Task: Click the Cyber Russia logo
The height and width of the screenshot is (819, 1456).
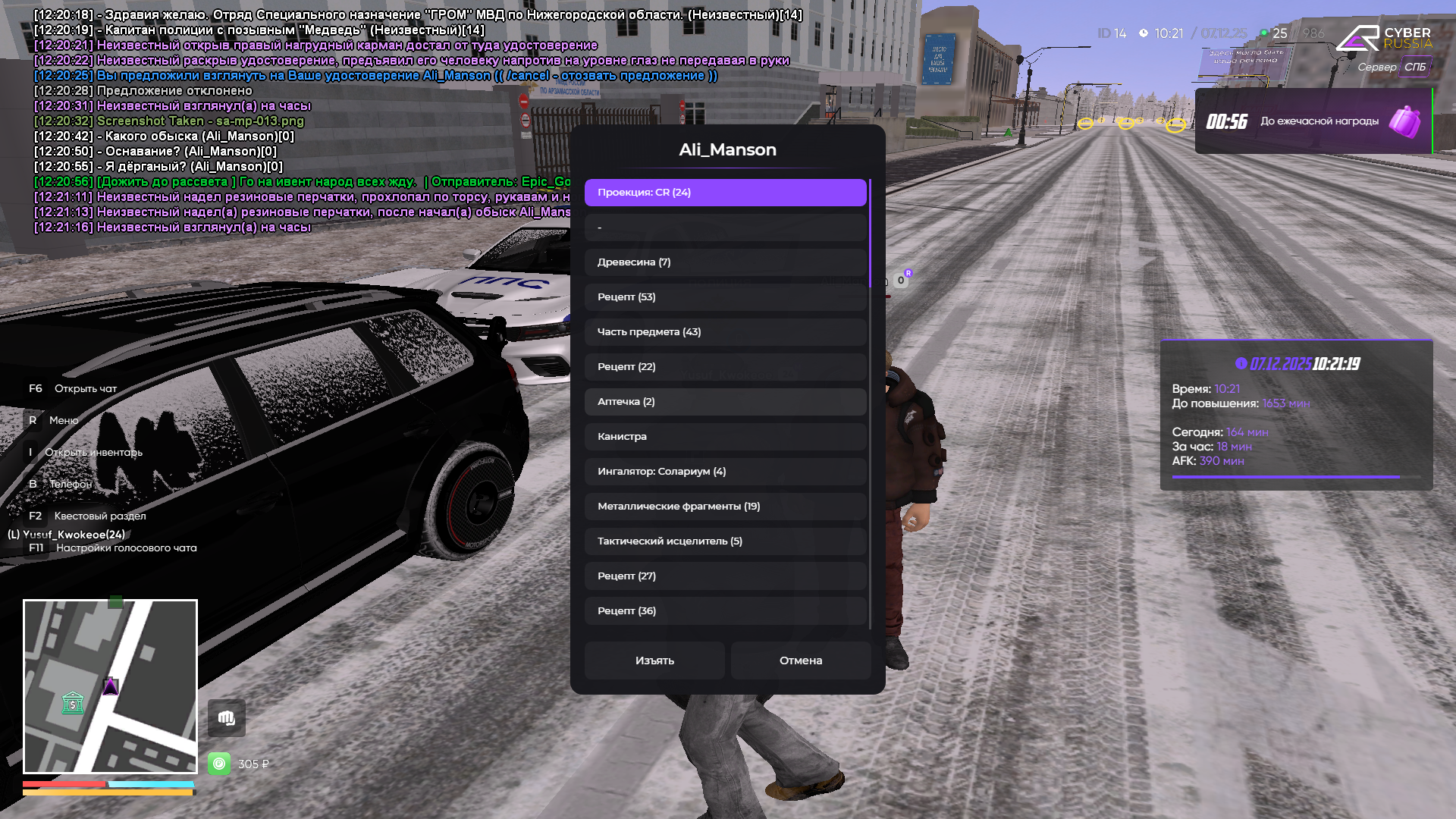Action: coord(1384,38)
